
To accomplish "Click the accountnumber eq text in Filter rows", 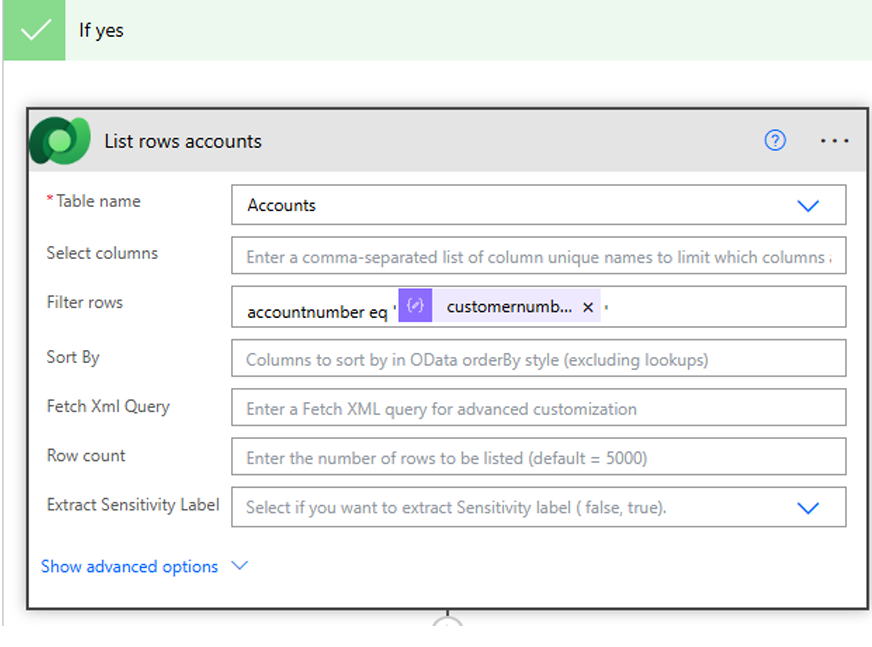I will (316, 312).
